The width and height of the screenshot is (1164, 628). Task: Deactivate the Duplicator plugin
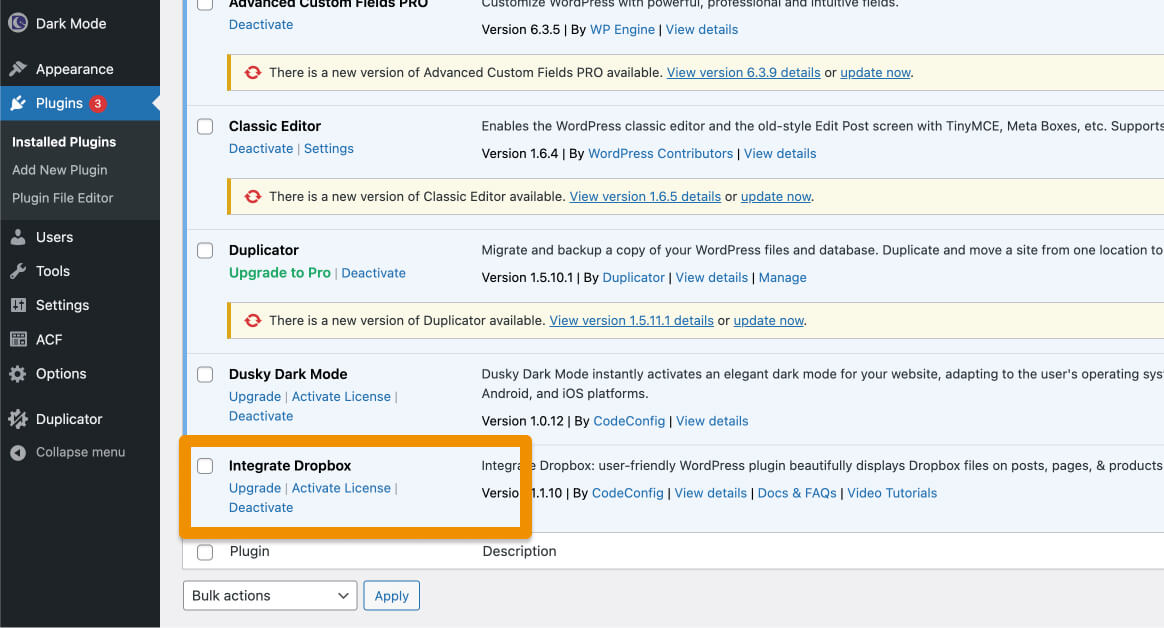click(x=373, y=273)
